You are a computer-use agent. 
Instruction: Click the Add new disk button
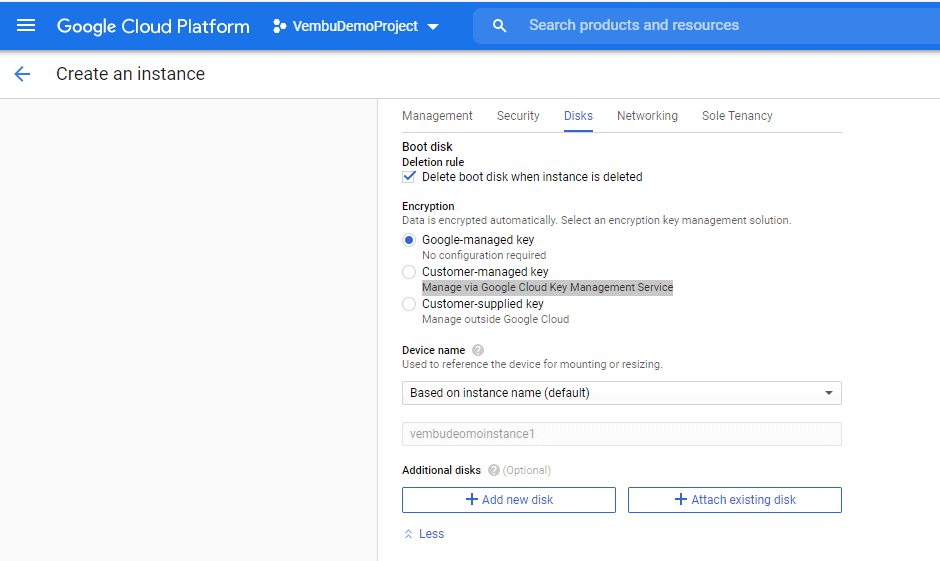point(508,500)
